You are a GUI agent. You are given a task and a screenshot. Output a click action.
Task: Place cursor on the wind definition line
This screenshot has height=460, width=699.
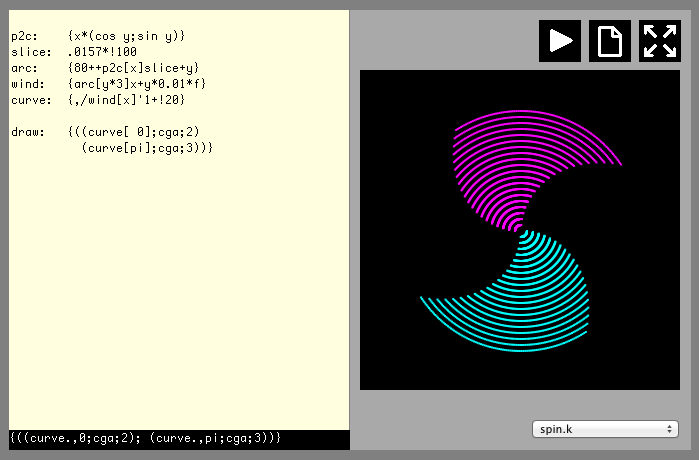tap(108, 84)
